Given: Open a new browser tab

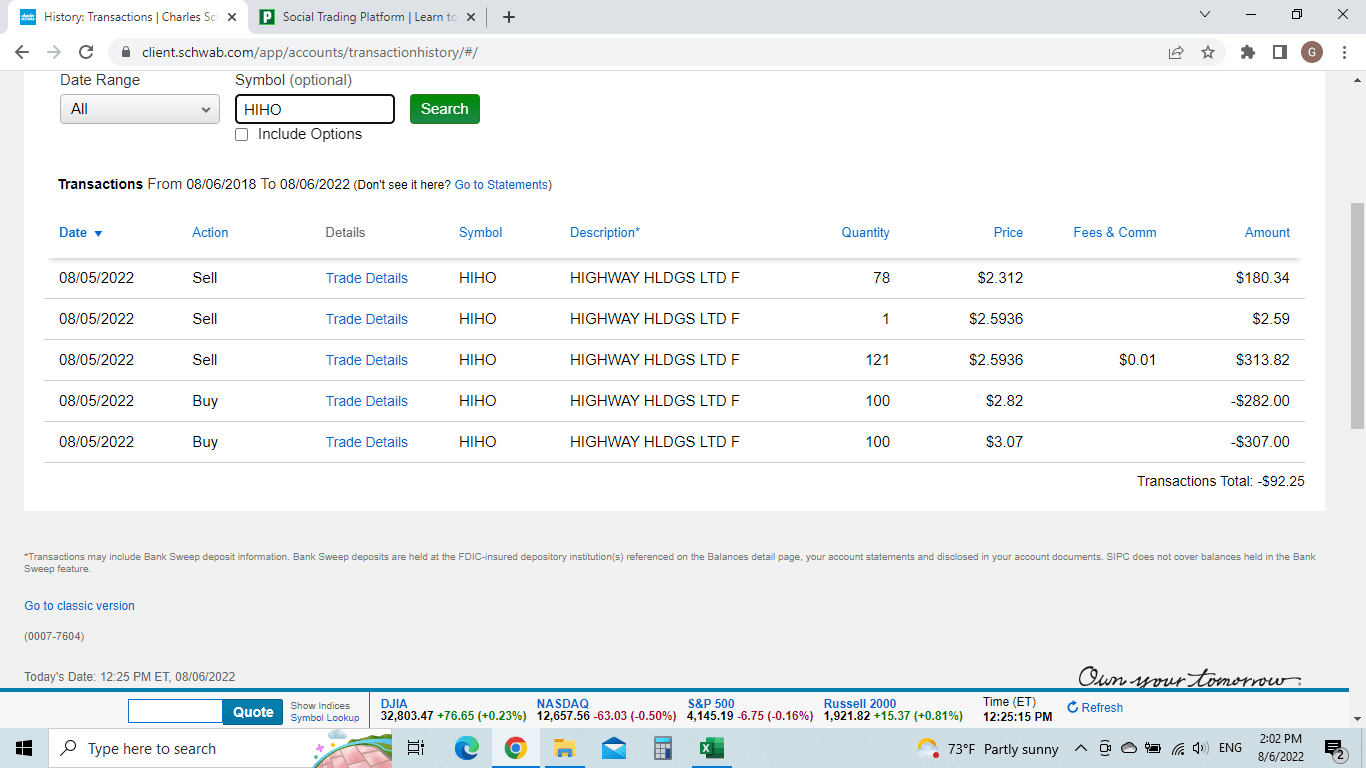Looking at the screenshot, I should 509,17.
